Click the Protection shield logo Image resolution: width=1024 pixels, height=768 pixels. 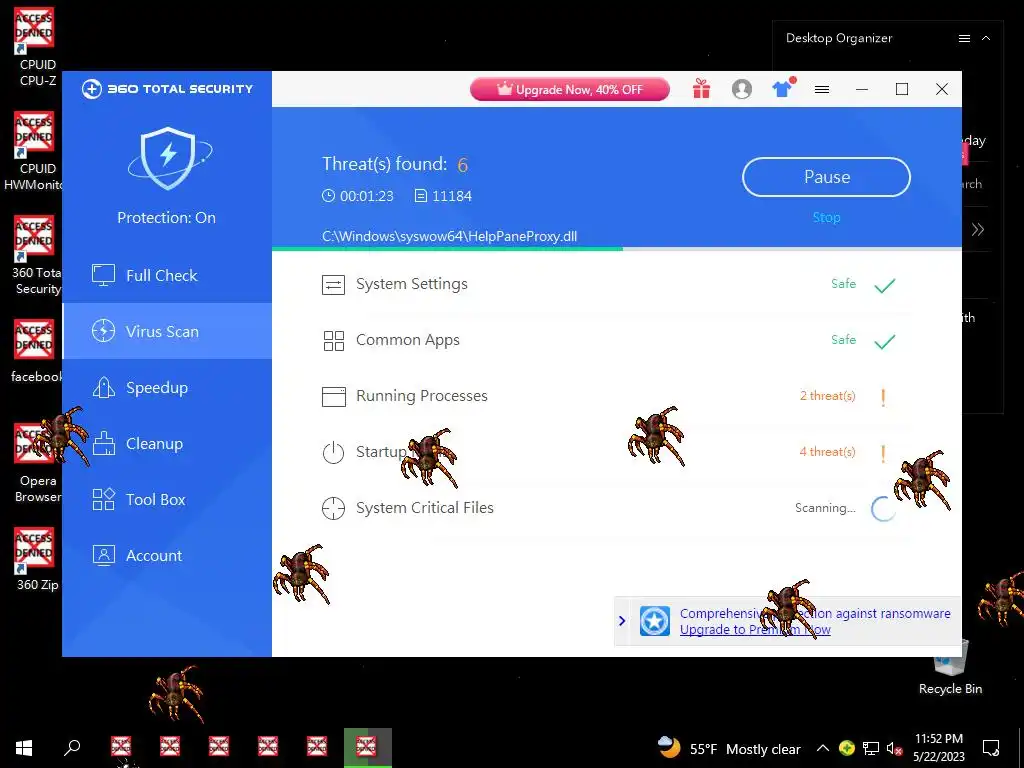[168, 159]
